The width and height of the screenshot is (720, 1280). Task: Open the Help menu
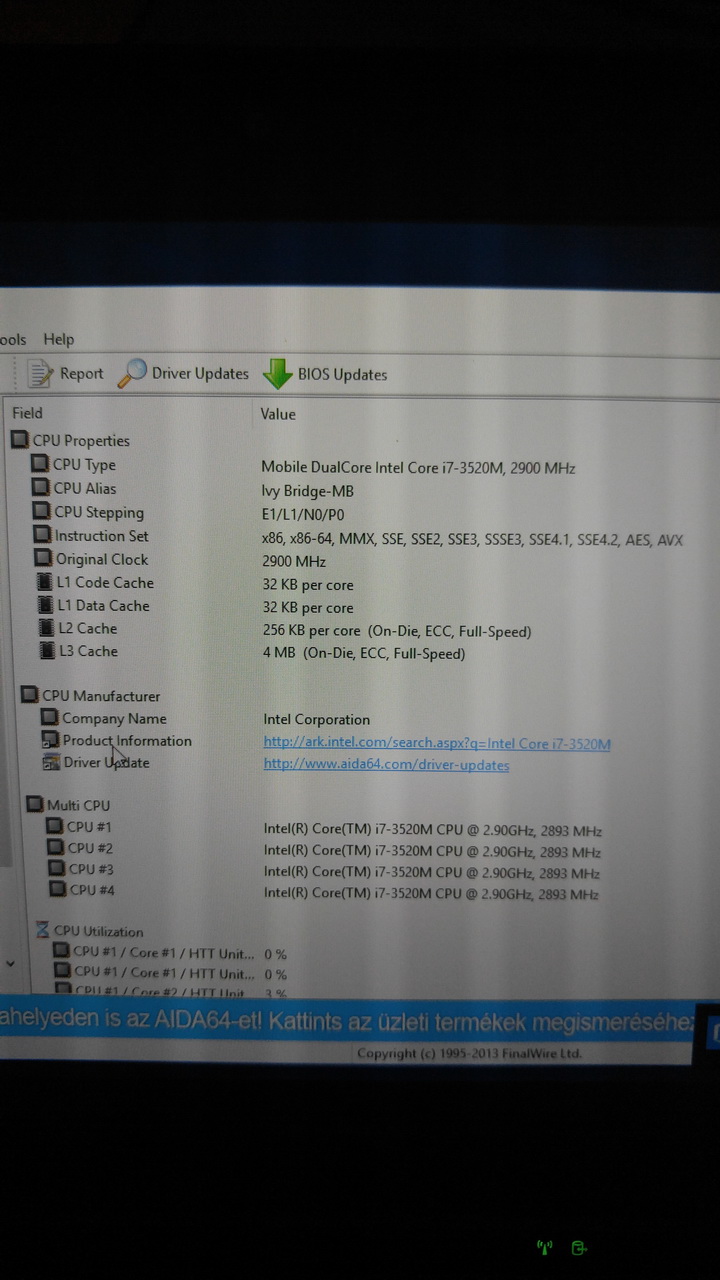59,340
